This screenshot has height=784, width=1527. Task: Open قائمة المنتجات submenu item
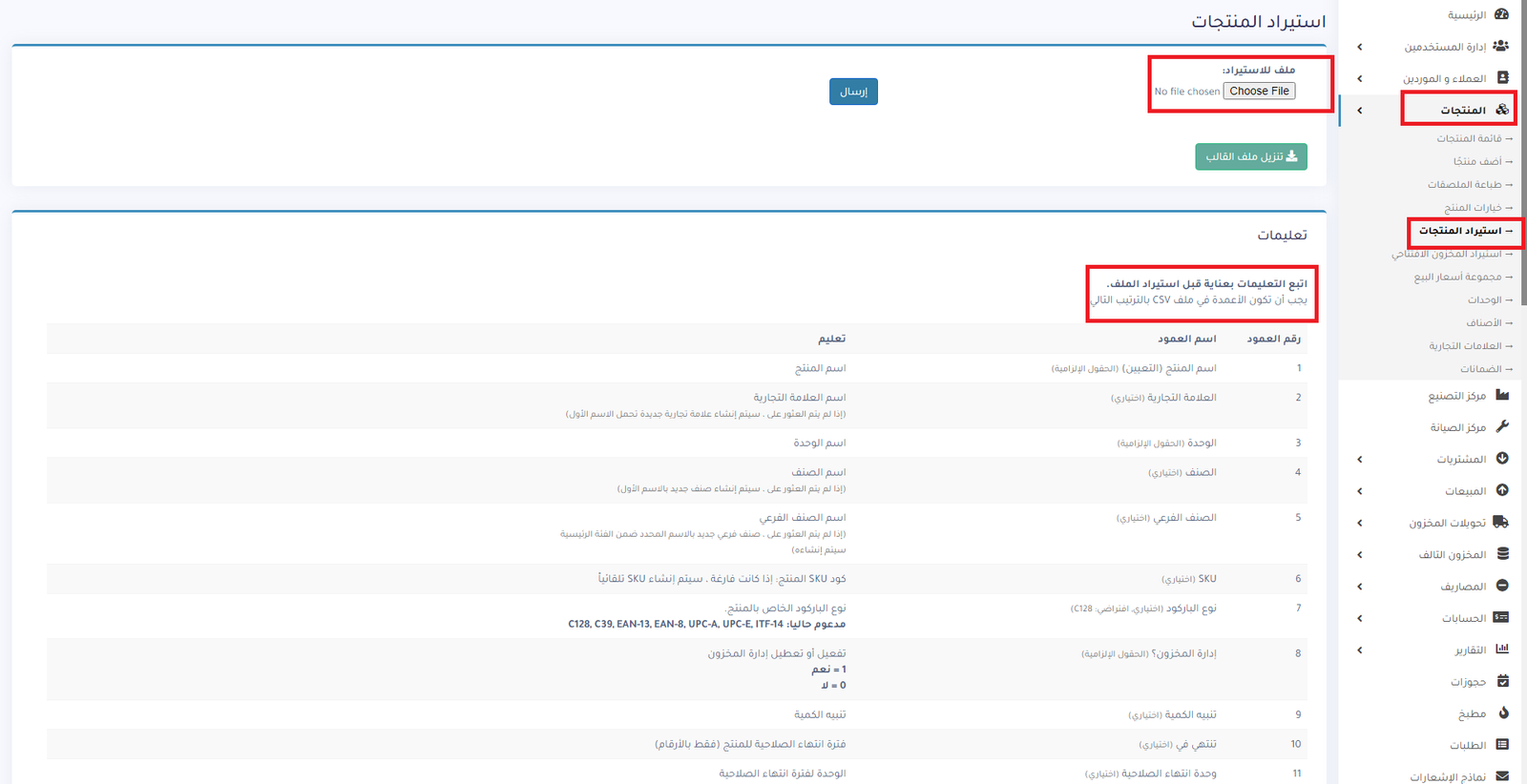click(1470, 138)
